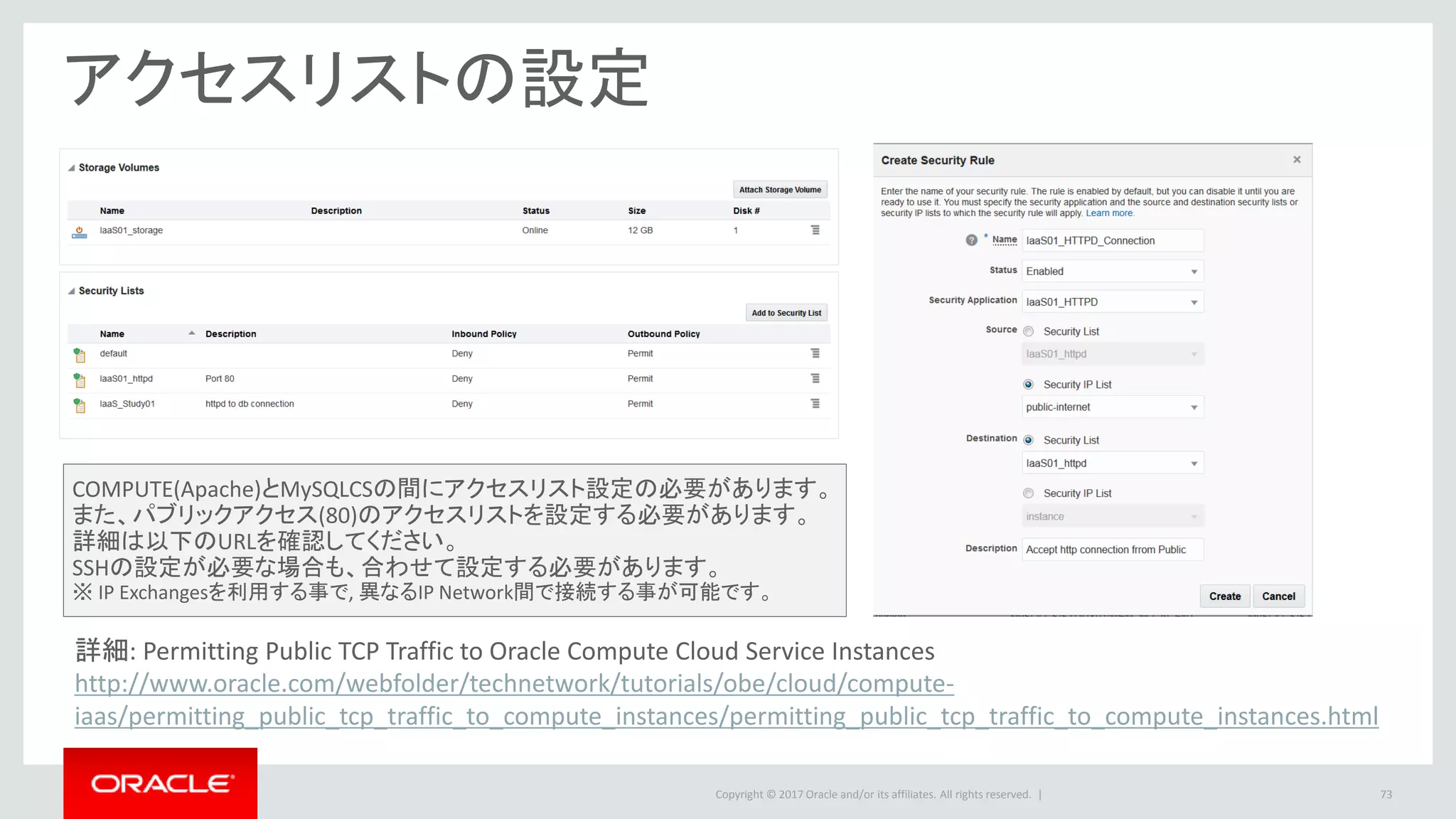The image size is (1456, 819).
Task: Click Description column header in Storage Volumes
Action: coord(336,210)
